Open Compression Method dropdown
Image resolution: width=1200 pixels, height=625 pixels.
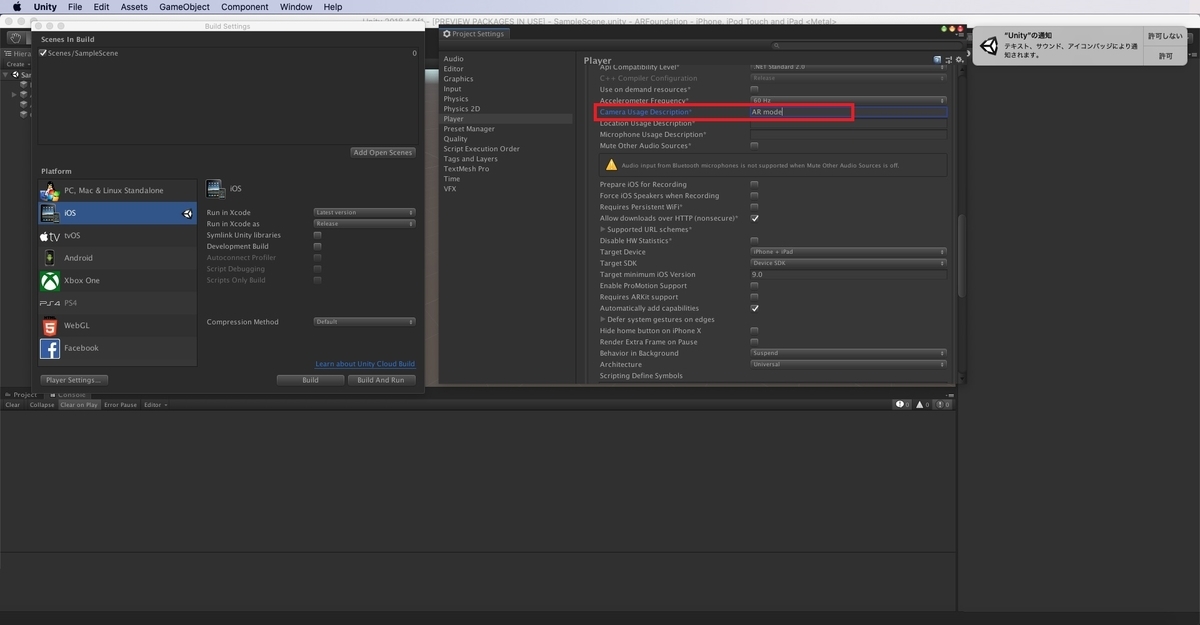point(364,322)
